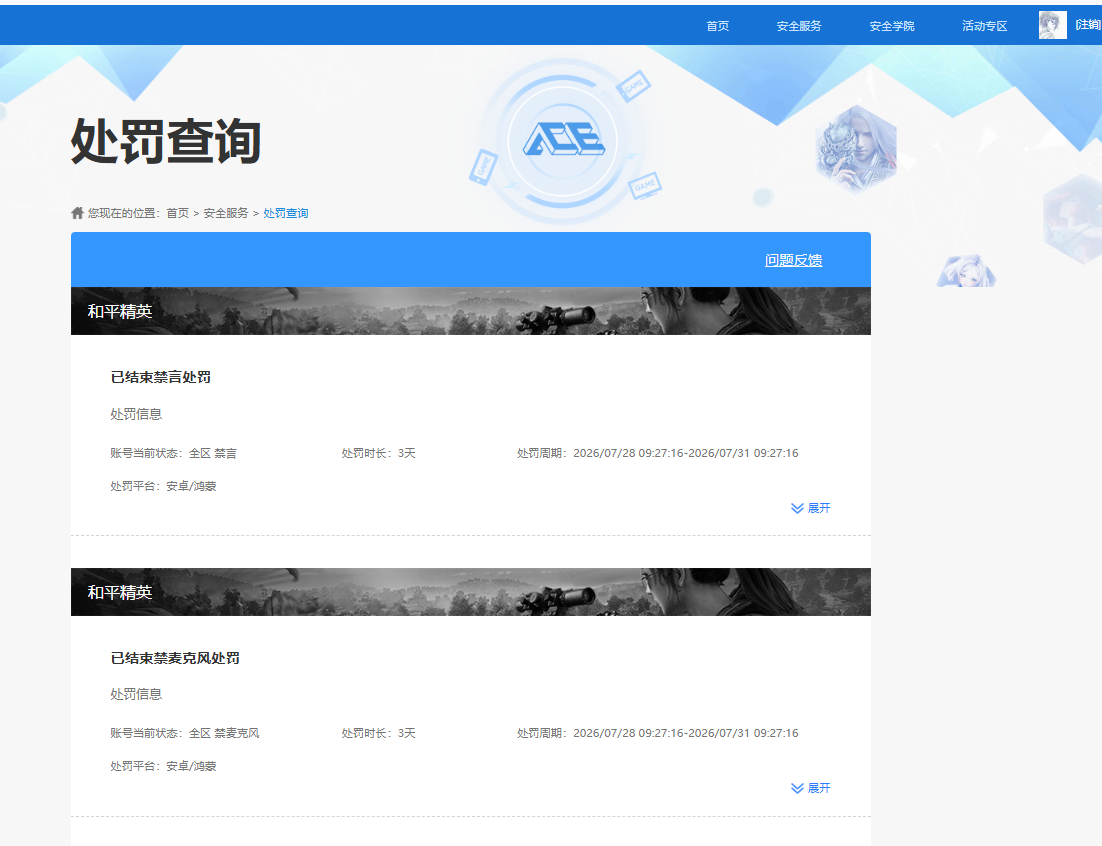Image resolution: width=1102 pixels, height=846 pixels.
Task: Click the second 和平精英 banner above 禁麦克风处罚
Action: [471, 592]
